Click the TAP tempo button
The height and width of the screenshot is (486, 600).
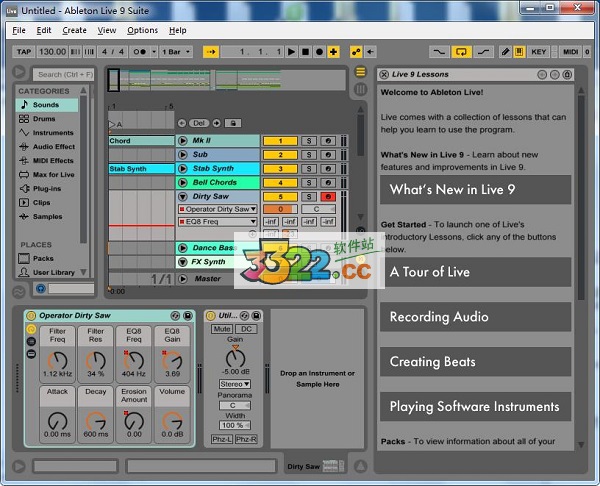tap(25, 51)
